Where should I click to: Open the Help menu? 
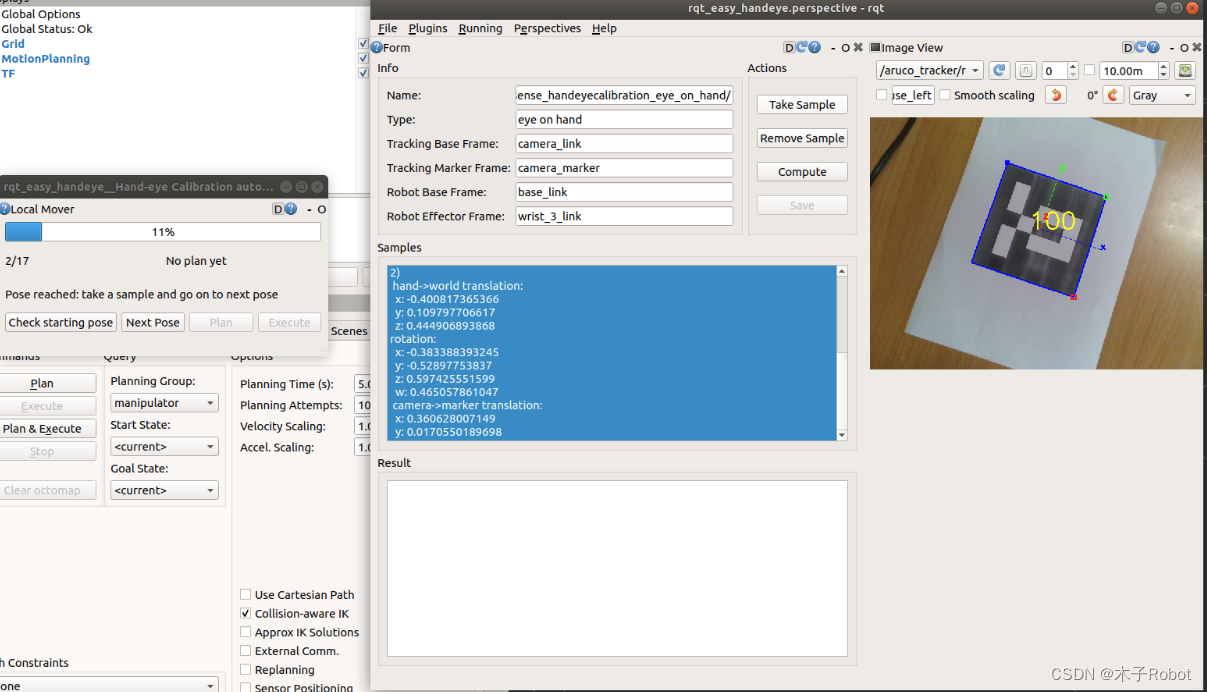[x=604, y=28]
